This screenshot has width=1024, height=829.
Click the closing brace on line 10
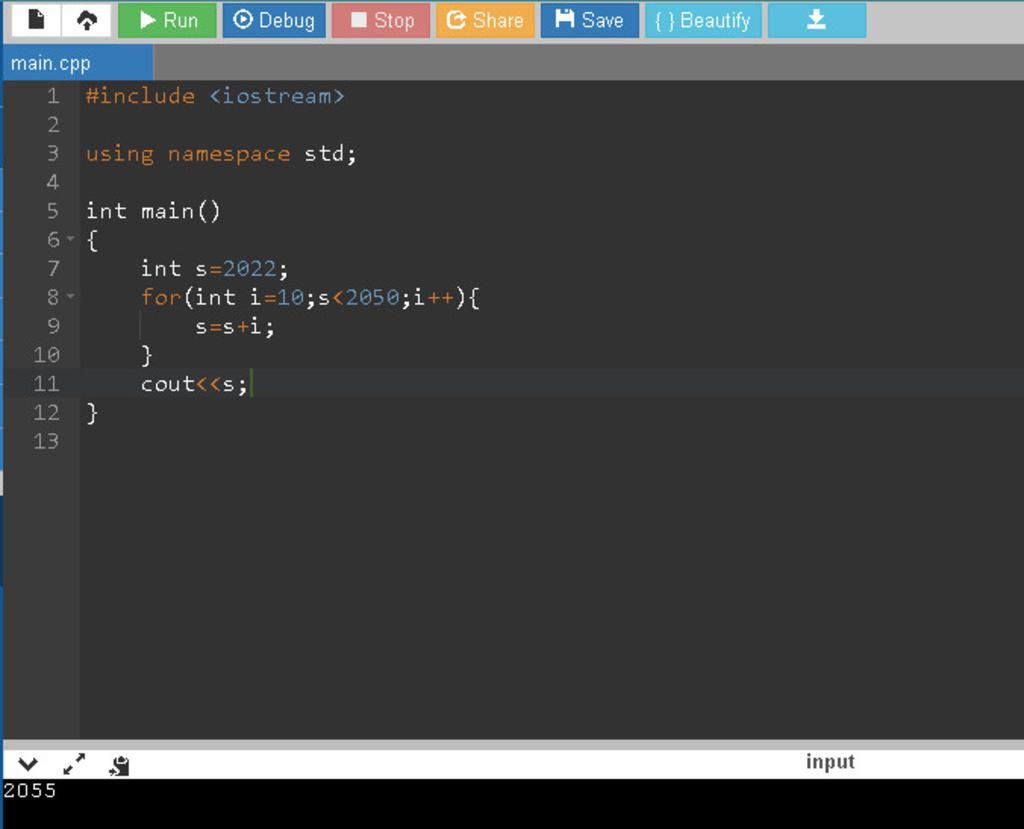pos(147,355)
